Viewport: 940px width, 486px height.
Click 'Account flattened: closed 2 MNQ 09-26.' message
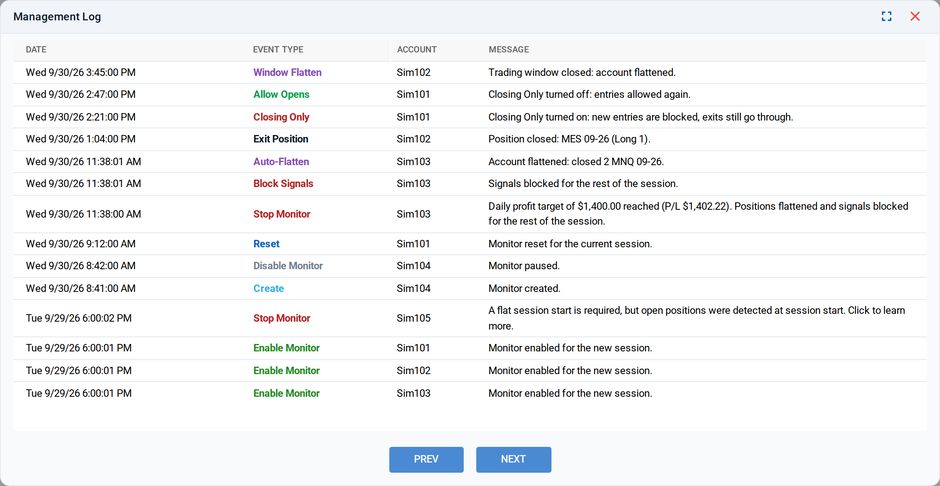[x=578, y=162]
